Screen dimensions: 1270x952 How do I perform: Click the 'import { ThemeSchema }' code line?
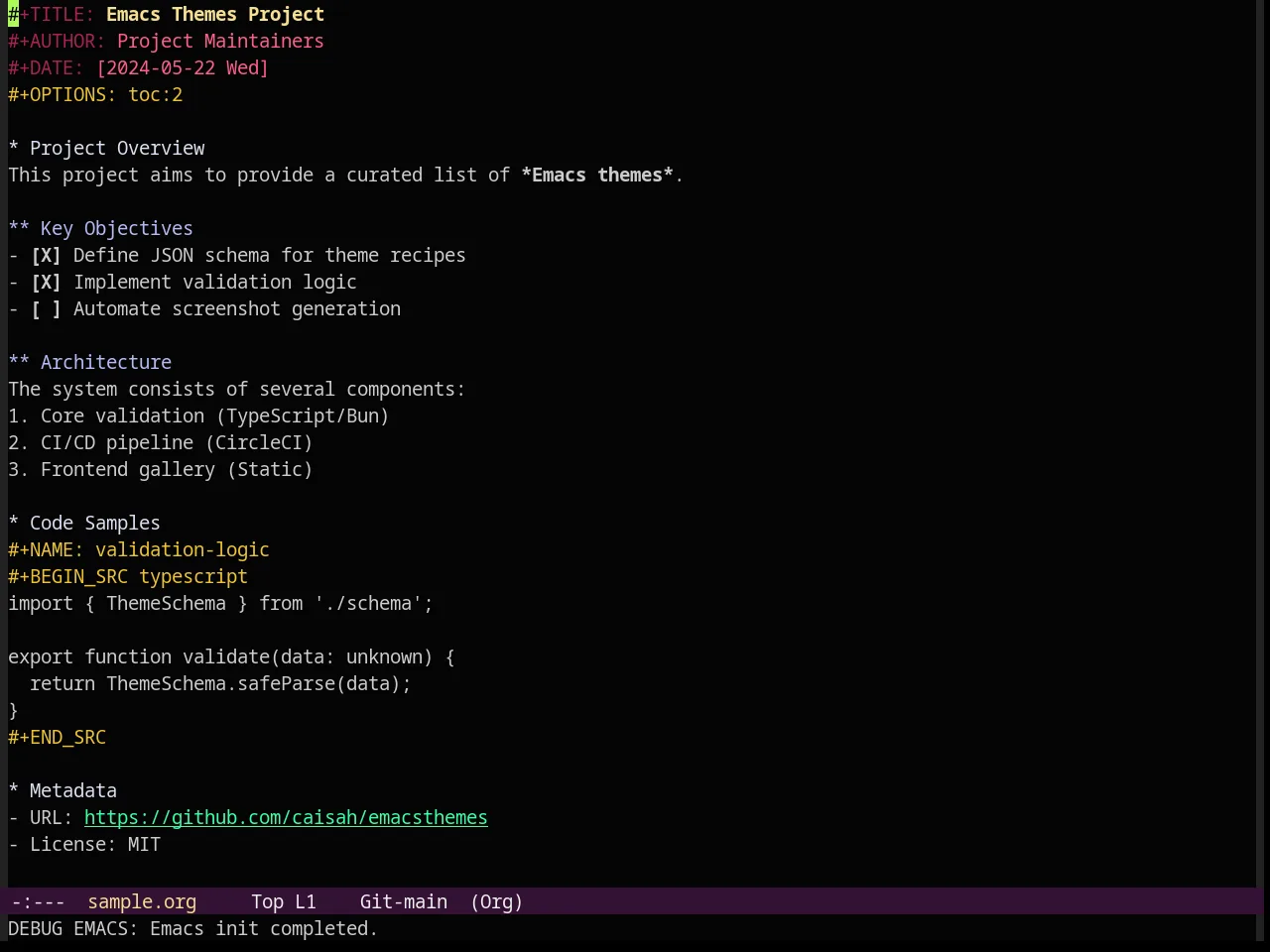click(x=220, y=603)
